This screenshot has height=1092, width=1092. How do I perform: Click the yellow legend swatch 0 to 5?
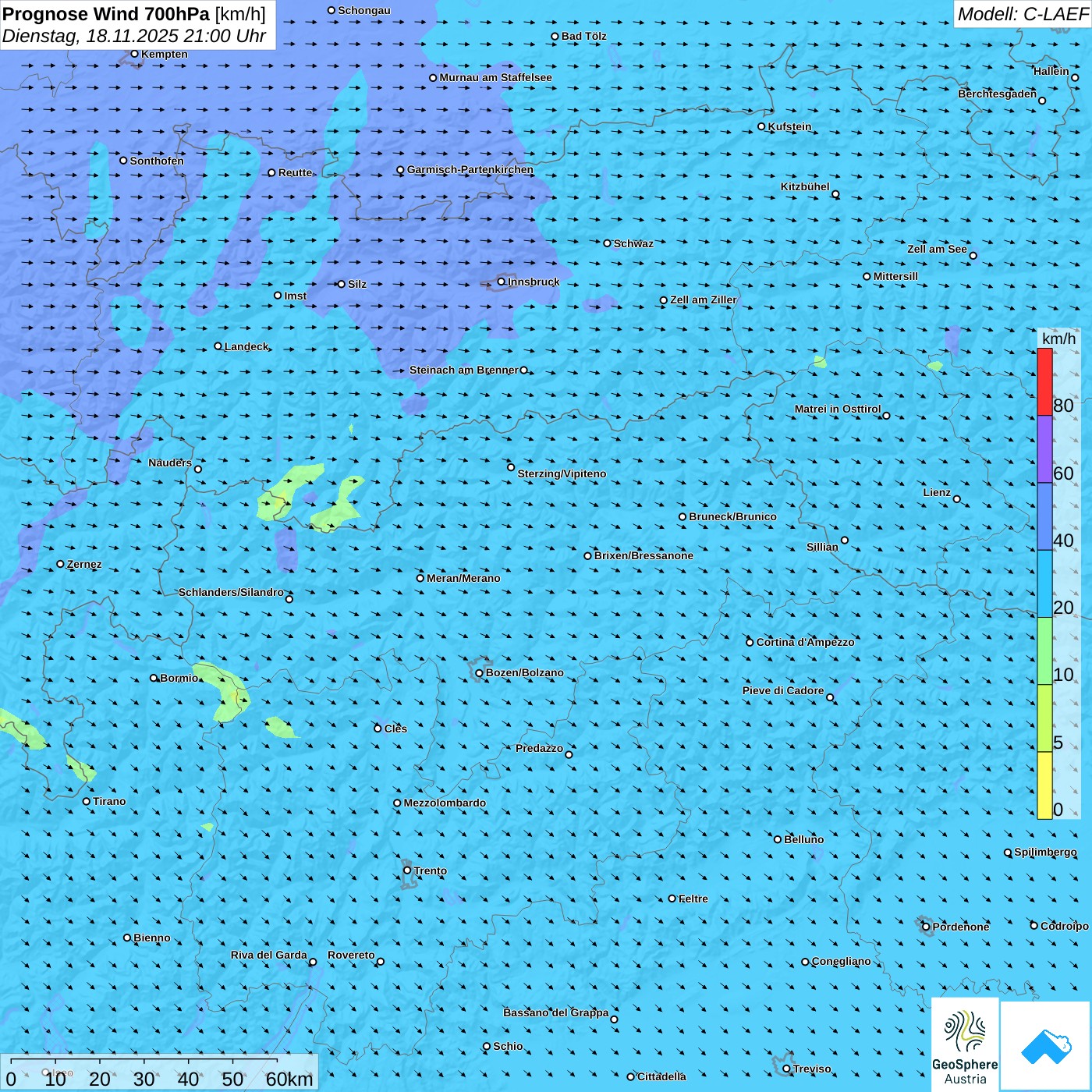pos(1044,785)
